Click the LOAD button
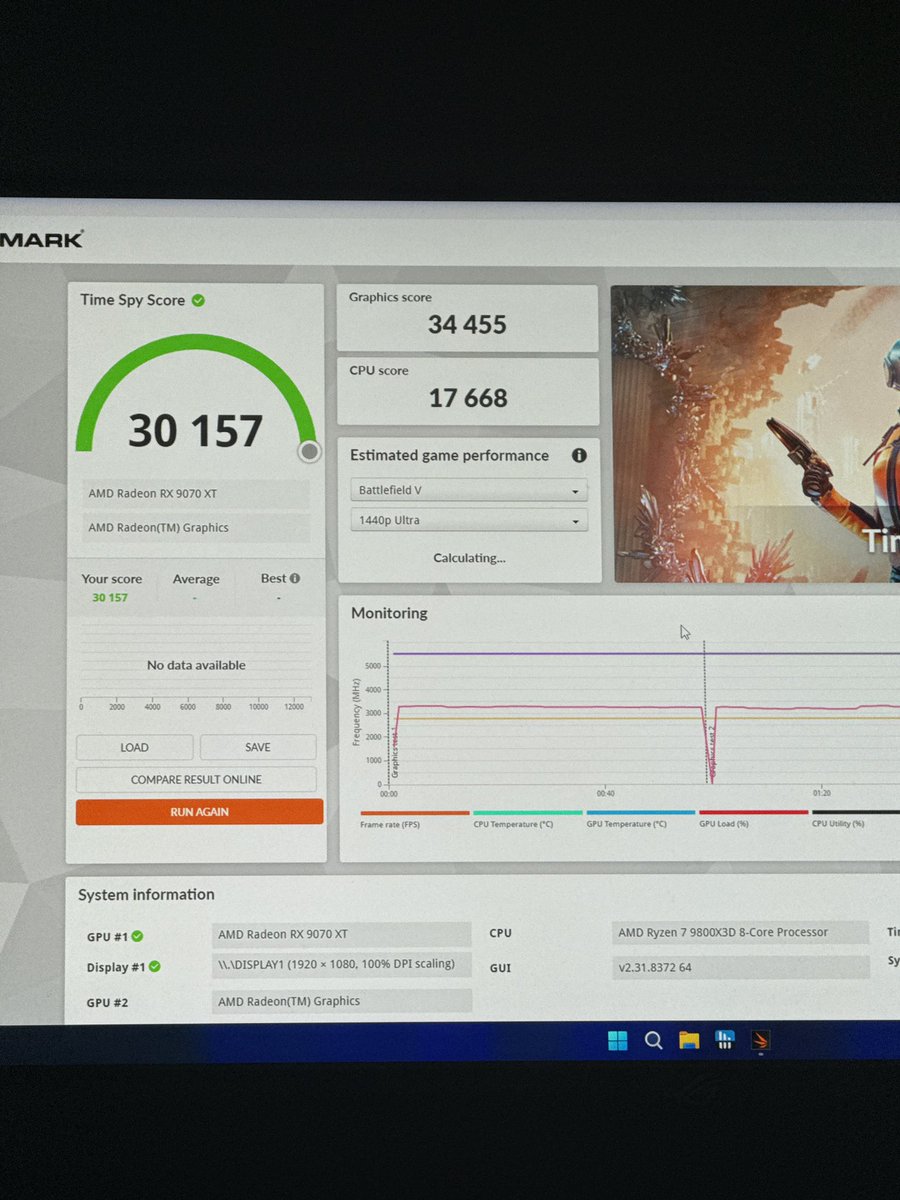Viewport: 900px width, 1200px height. pos(134,747)
